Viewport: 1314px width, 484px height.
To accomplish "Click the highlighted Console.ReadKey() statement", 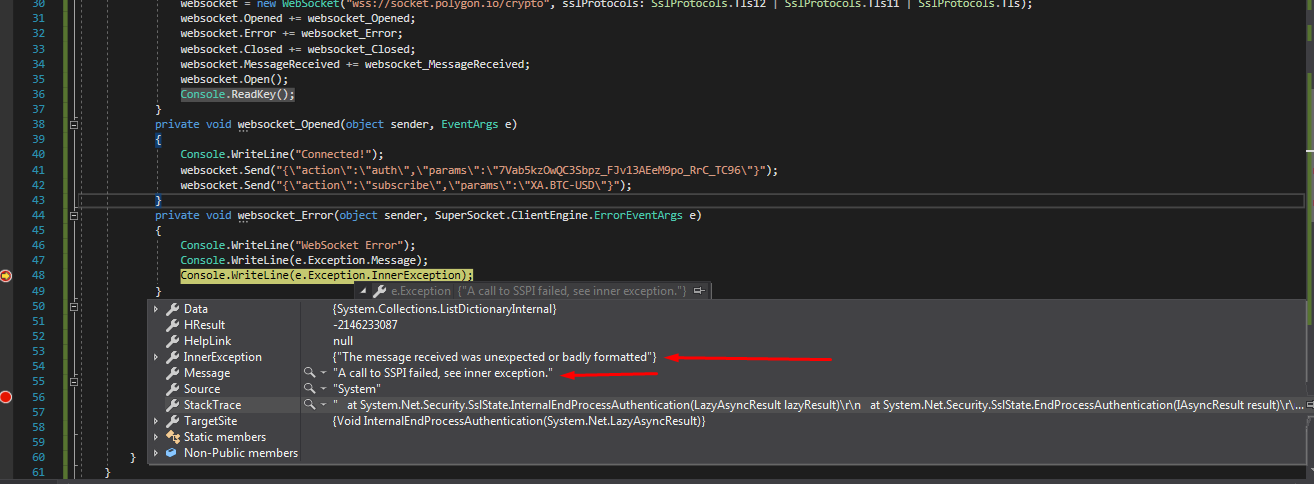I will 238,94.
